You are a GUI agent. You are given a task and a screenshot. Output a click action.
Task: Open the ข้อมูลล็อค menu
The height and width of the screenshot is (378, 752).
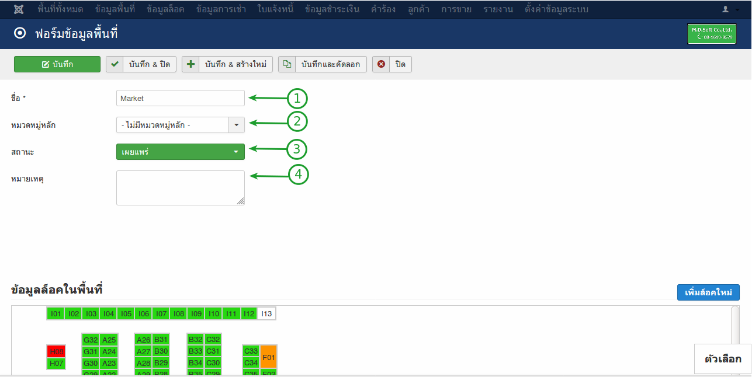[x=165, y=9]
